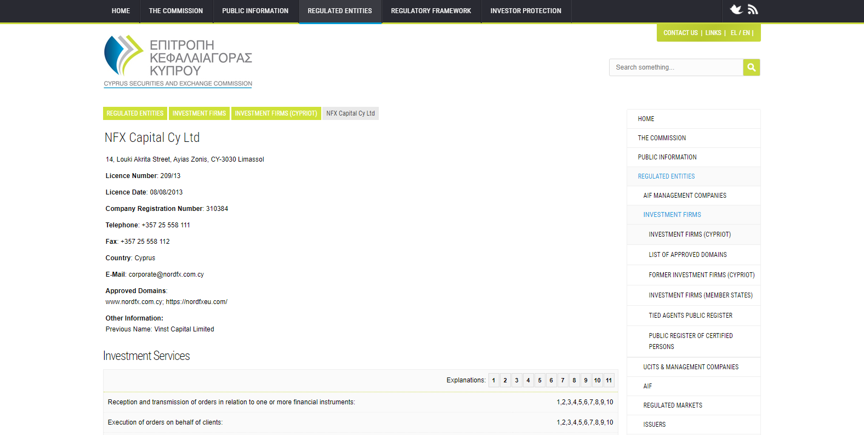Screen dimensions: 864x435
Task: Click the www.nordfx.com.cy approved domain
Action: (x=134, y=302)
